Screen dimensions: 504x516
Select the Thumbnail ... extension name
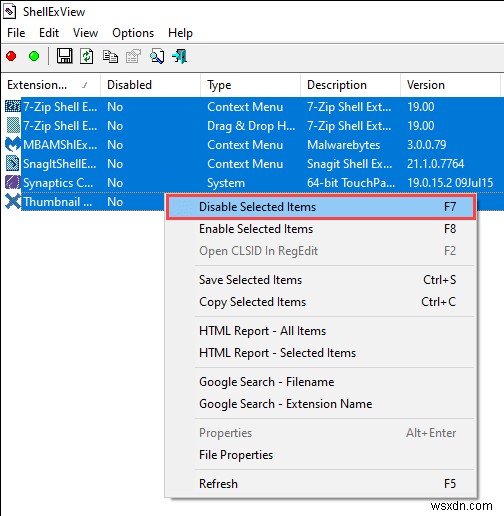58,202
